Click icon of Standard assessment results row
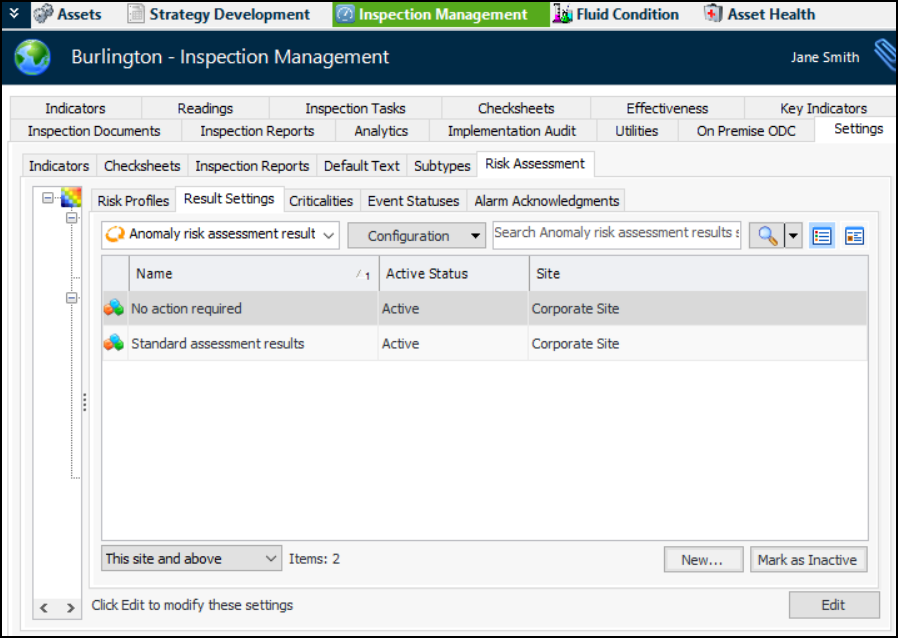This screenshot has width=898, height=638. click(113, 343)
